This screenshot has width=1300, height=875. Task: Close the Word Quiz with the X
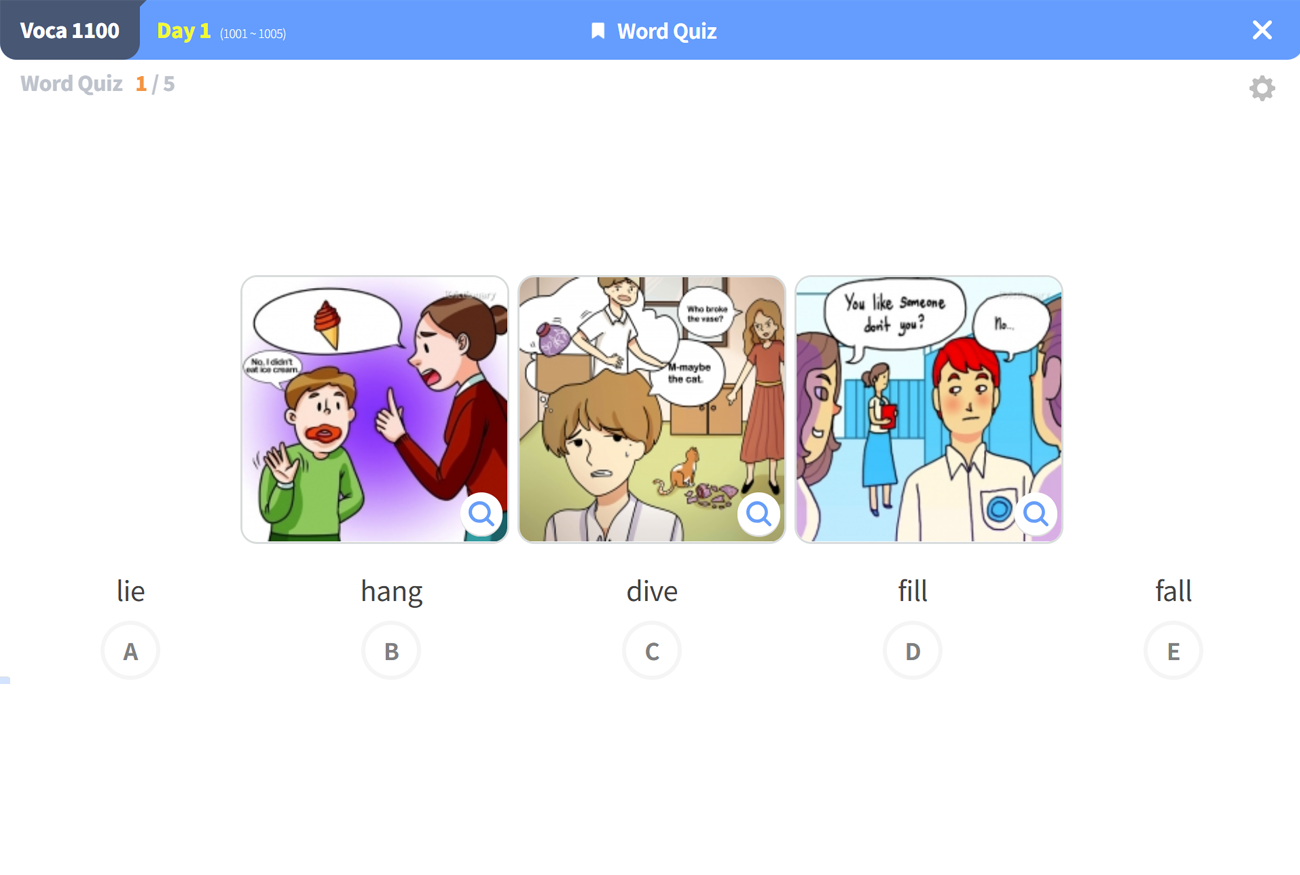pos(1262,30)
